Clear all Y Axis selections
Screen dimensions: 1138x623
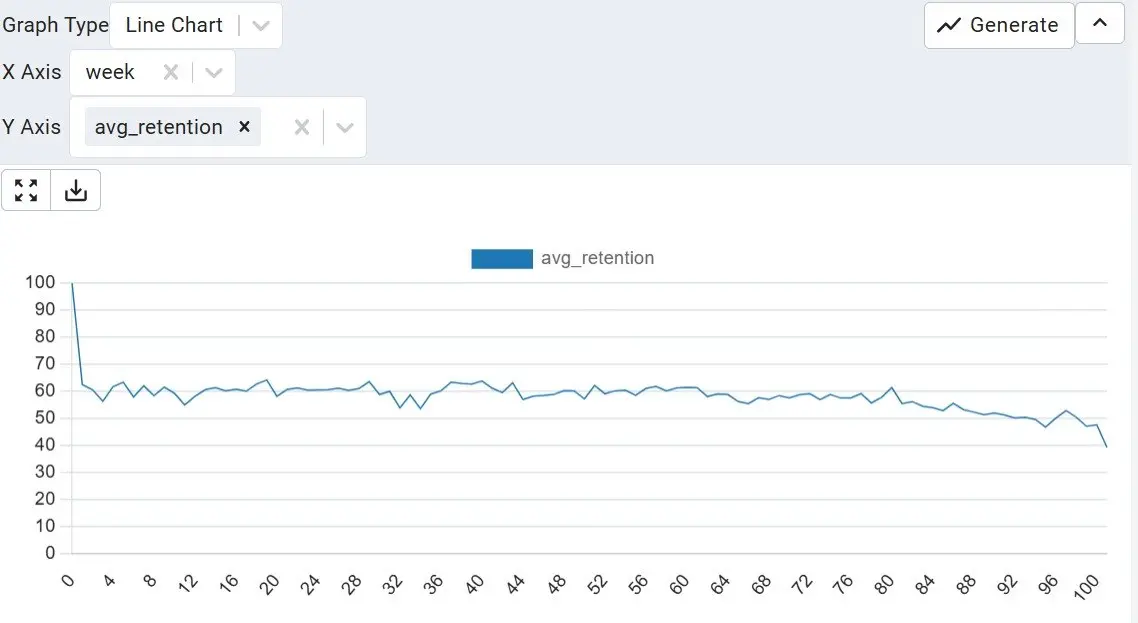coord(302,127)
